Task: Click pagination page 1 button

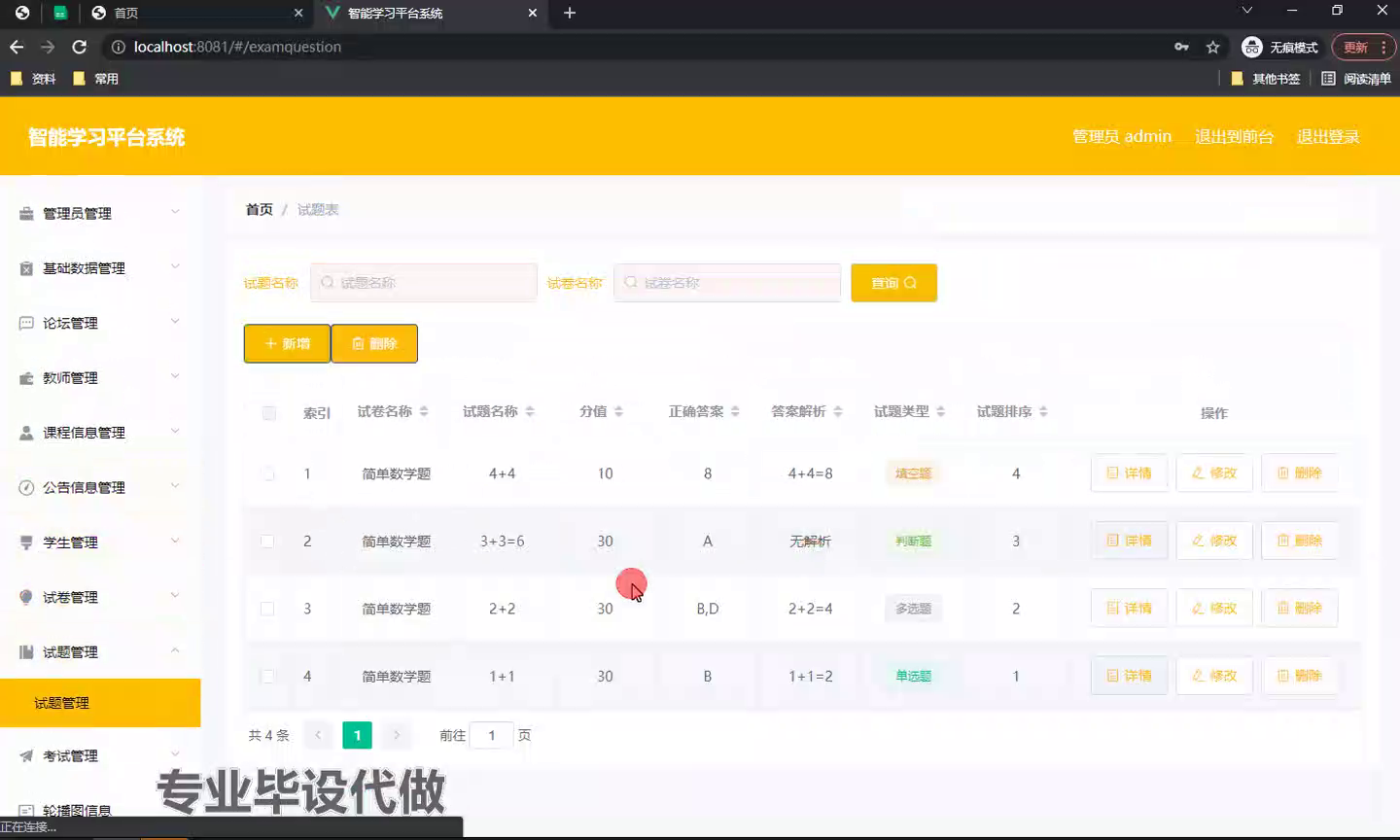Action: click(357, 735)
